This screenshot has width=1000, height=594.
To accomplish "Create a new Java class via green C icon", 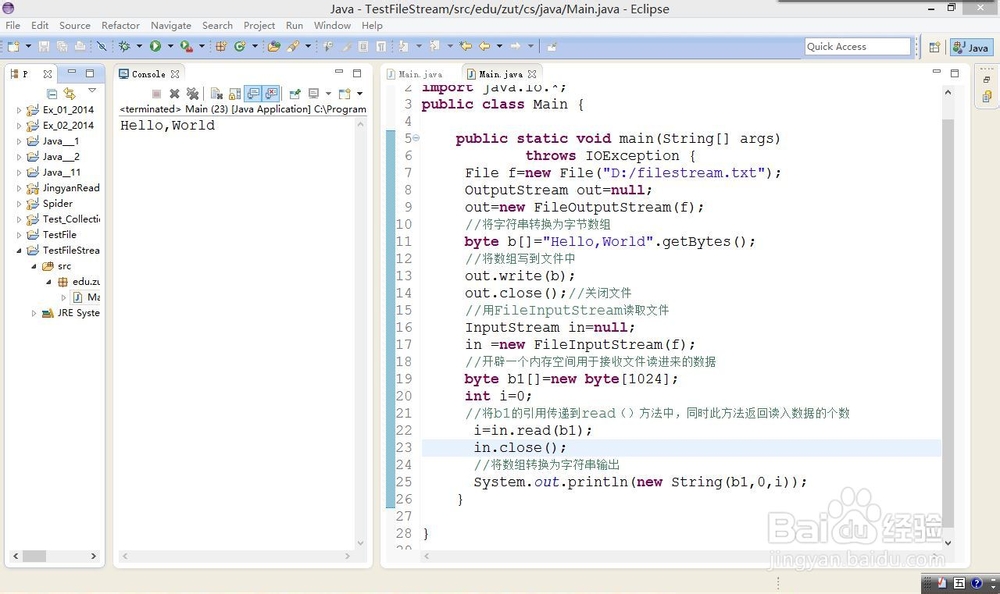I will (x=240, y=46).
